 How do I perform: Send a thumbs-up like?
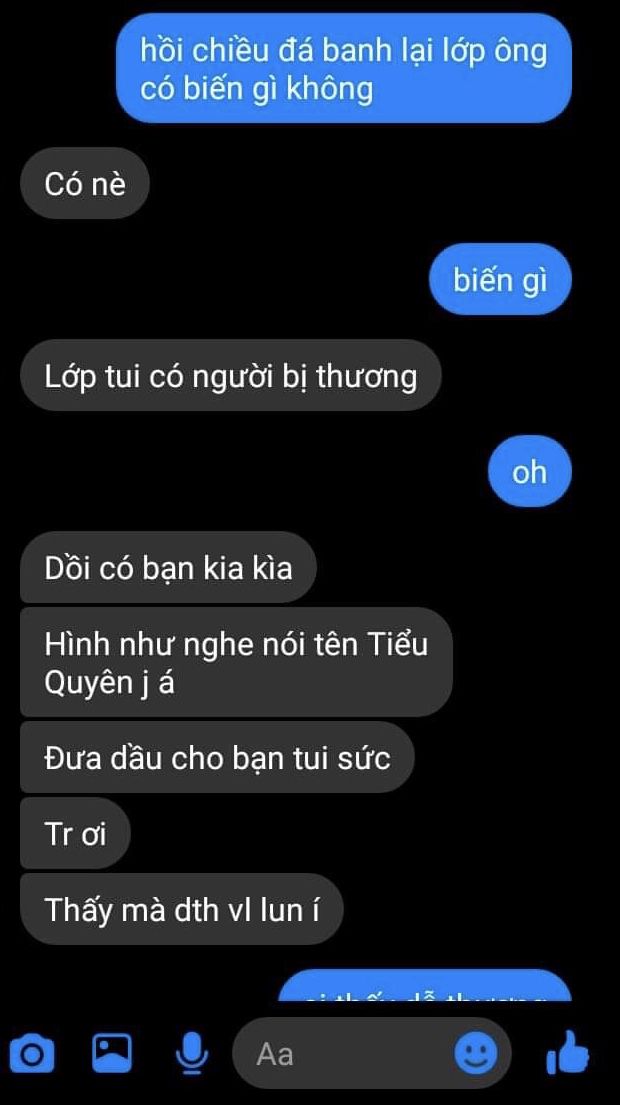click(x=567, y=1052)
